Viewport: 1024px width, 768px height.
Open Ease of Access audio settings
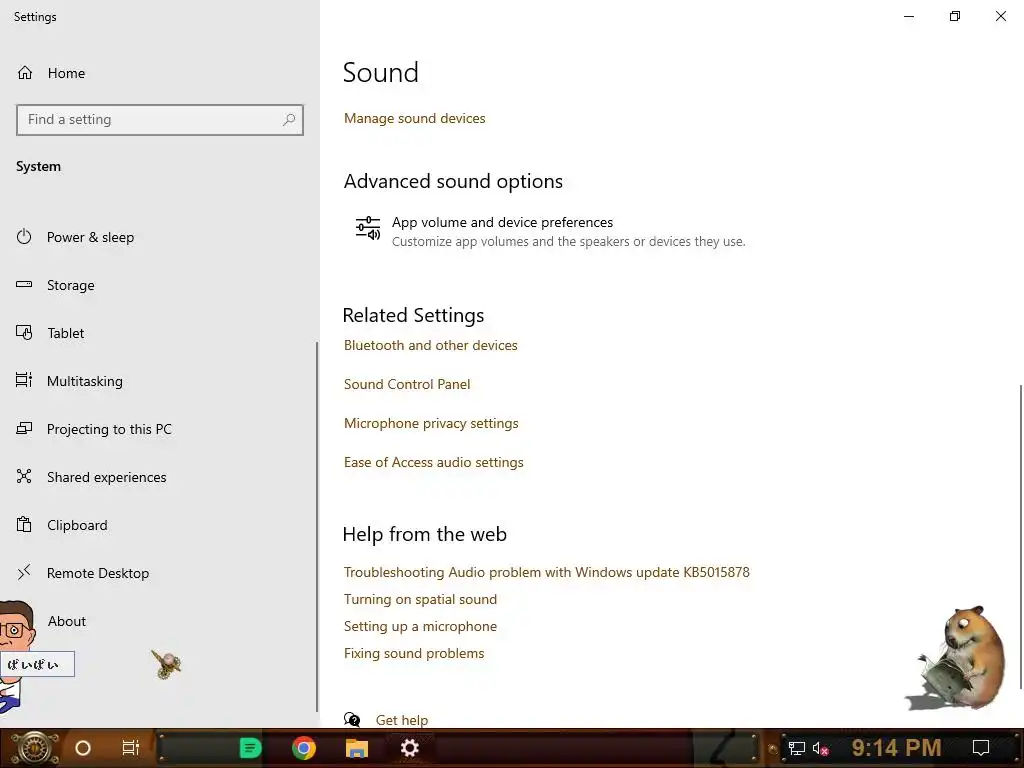(434, 462)
